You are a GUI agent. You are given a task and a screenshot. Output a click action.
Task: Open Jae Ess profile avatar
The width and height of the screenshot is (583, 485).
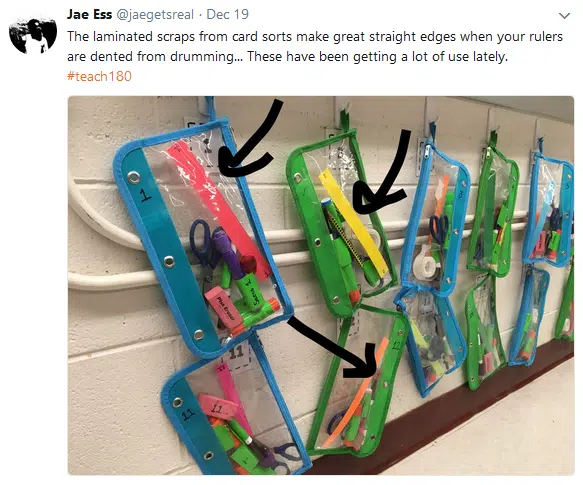coord(33,35)
